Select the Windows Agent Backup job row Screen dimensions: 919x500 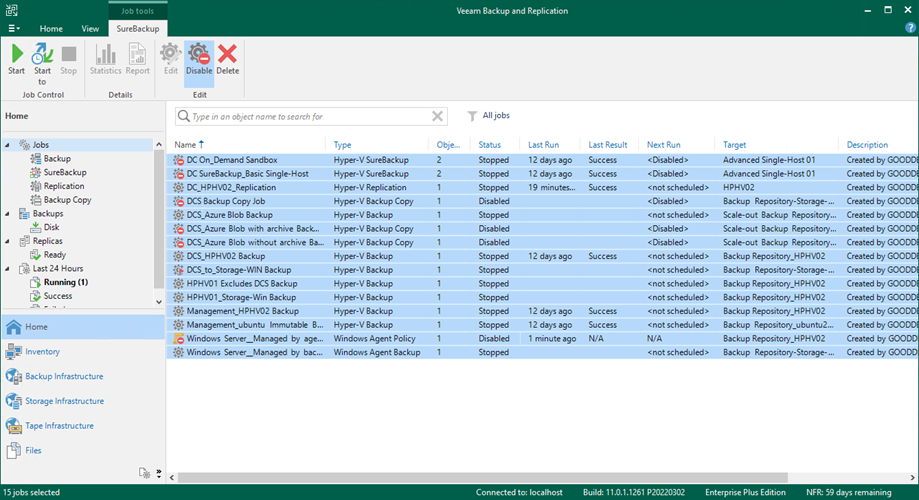(542, 352)
